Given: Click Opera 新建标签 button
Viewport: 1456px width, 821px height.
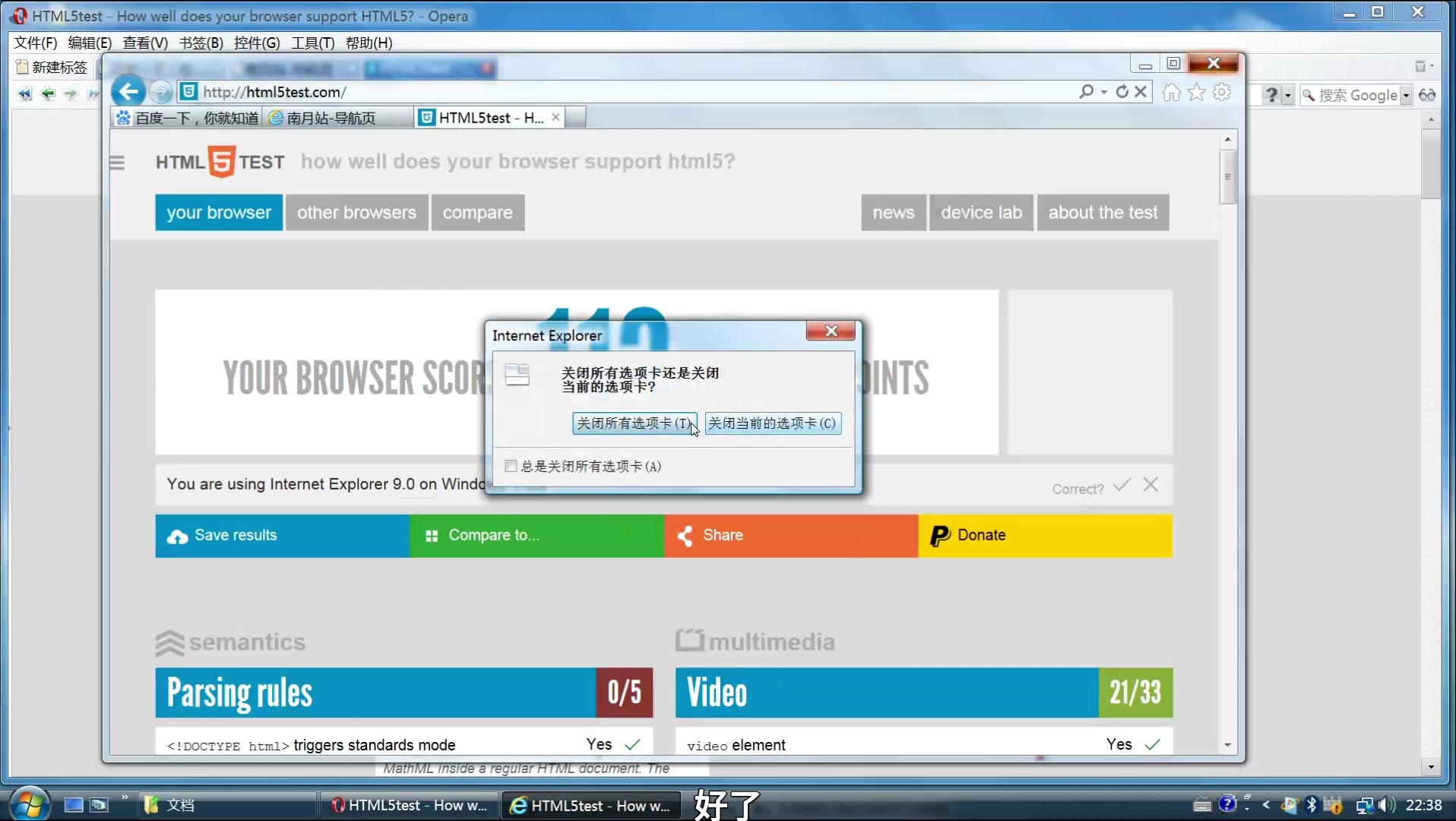Looking at the screenshot, I should 52,68.
